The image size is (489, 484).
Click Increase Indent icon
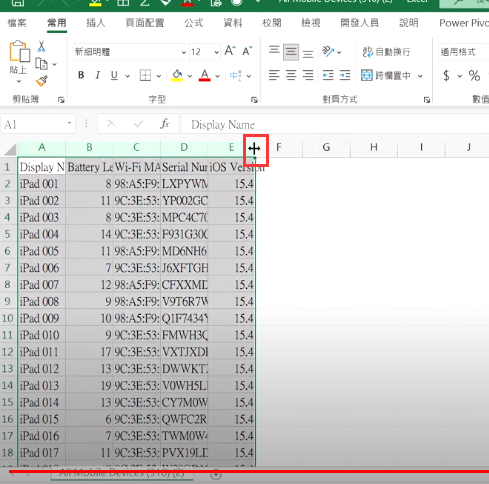click(x=345, y=75)
